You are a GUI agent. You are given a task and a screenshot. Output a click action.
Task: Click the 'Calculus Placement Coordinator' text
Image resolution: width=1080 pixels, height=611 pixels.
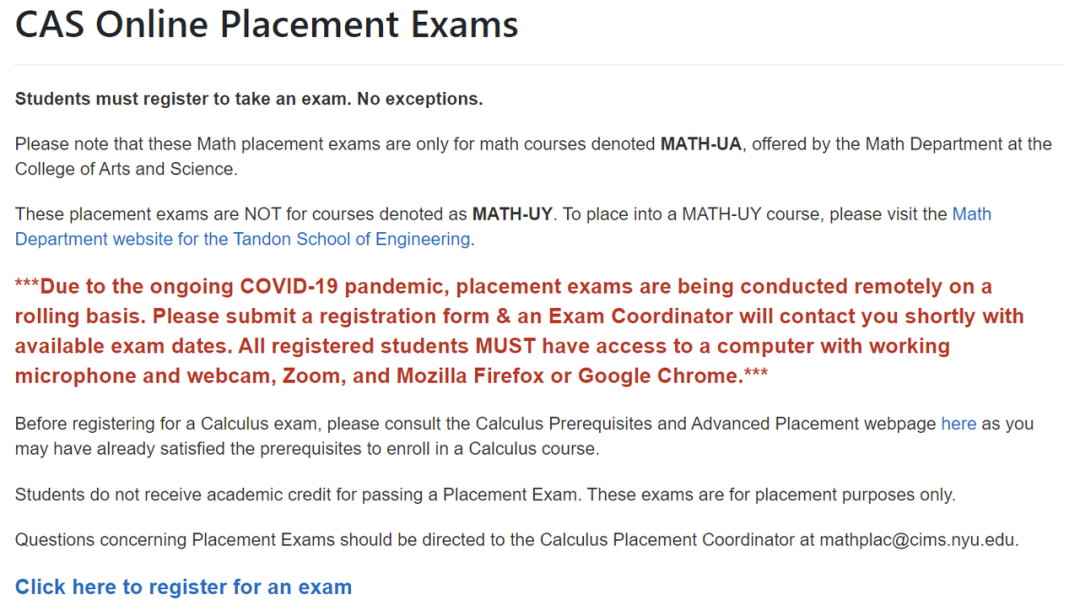coord(667,539)
